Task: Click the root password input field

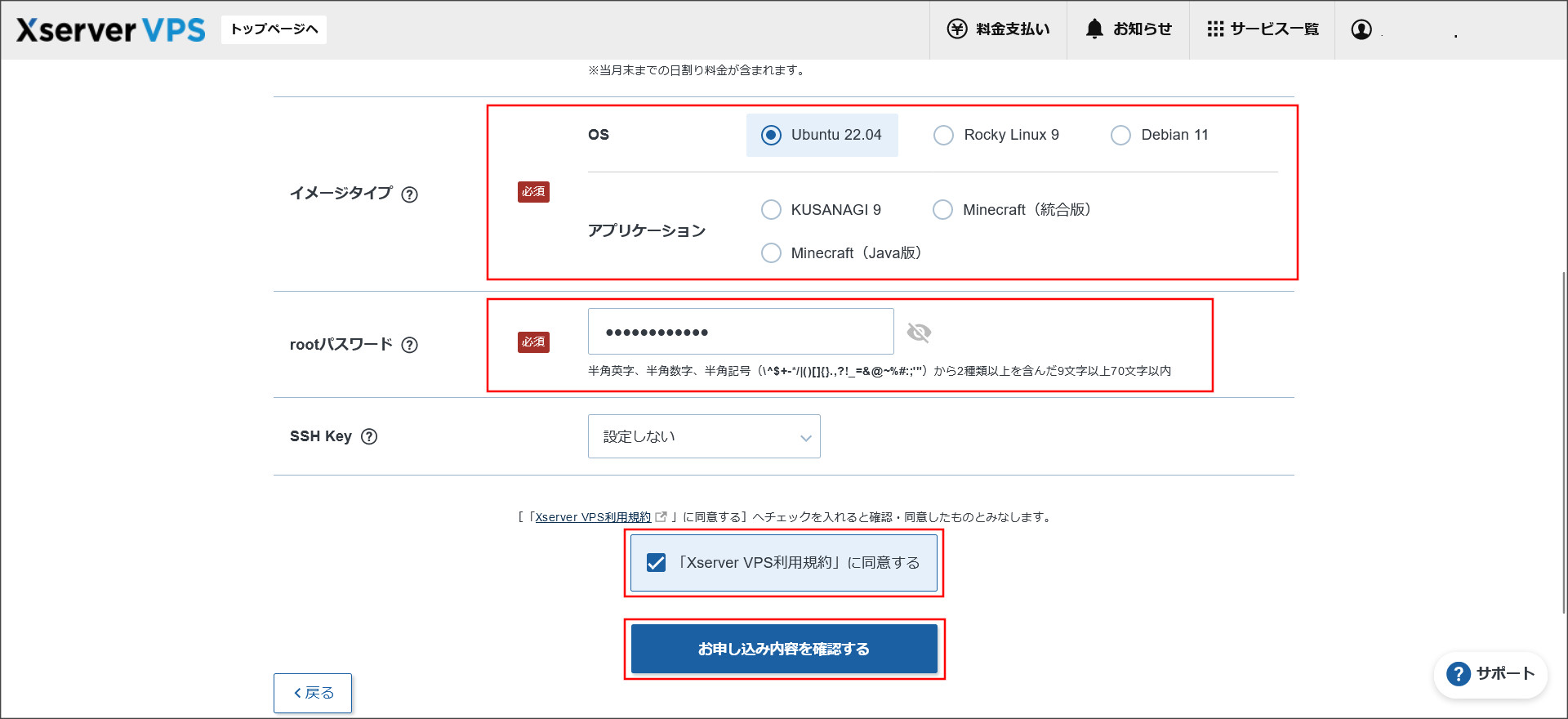Action: tap(741, 332)
